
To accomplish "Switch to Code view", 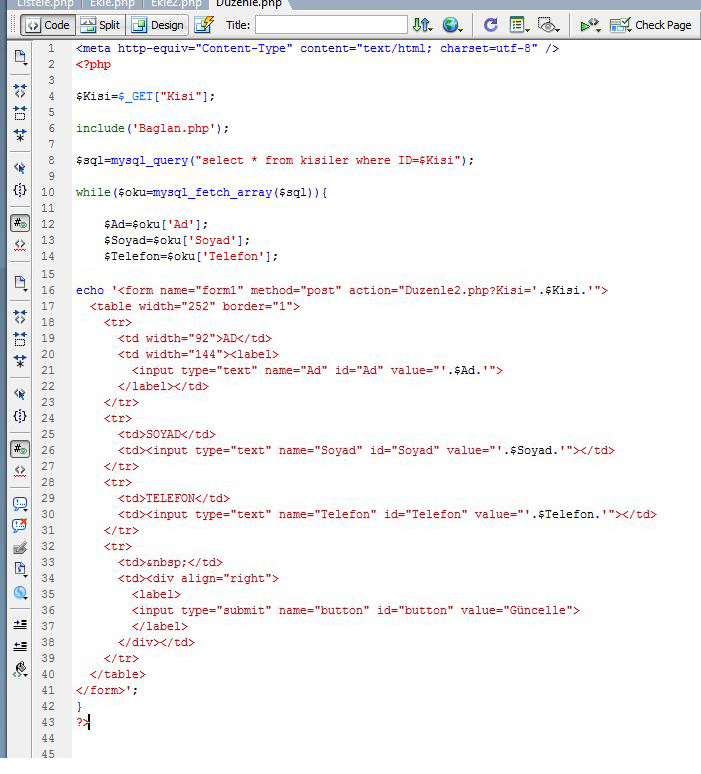I will coord(48,25).
